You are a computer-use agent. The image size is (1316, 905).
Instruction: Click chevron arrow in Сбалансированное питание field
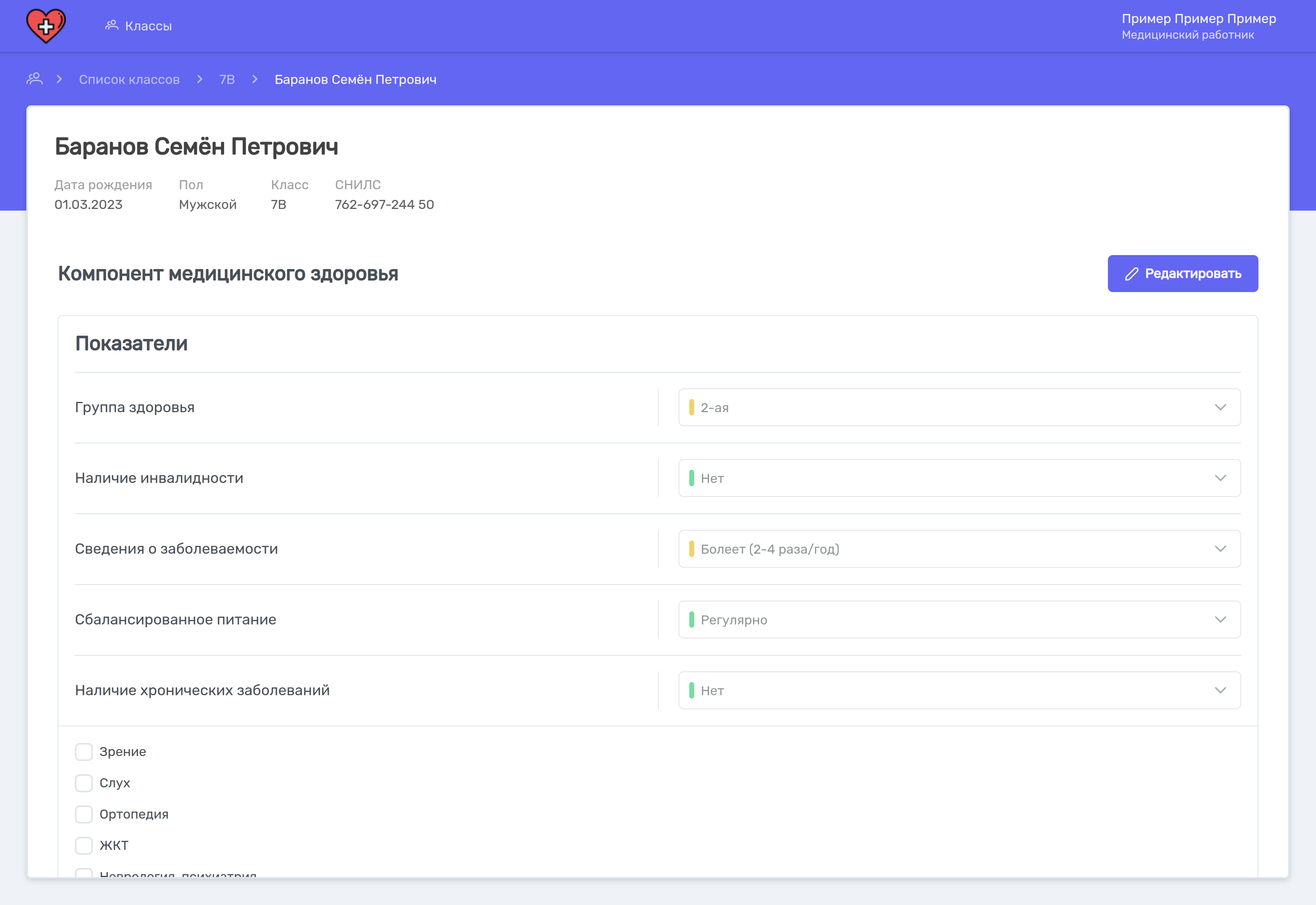click(1220, 619)
